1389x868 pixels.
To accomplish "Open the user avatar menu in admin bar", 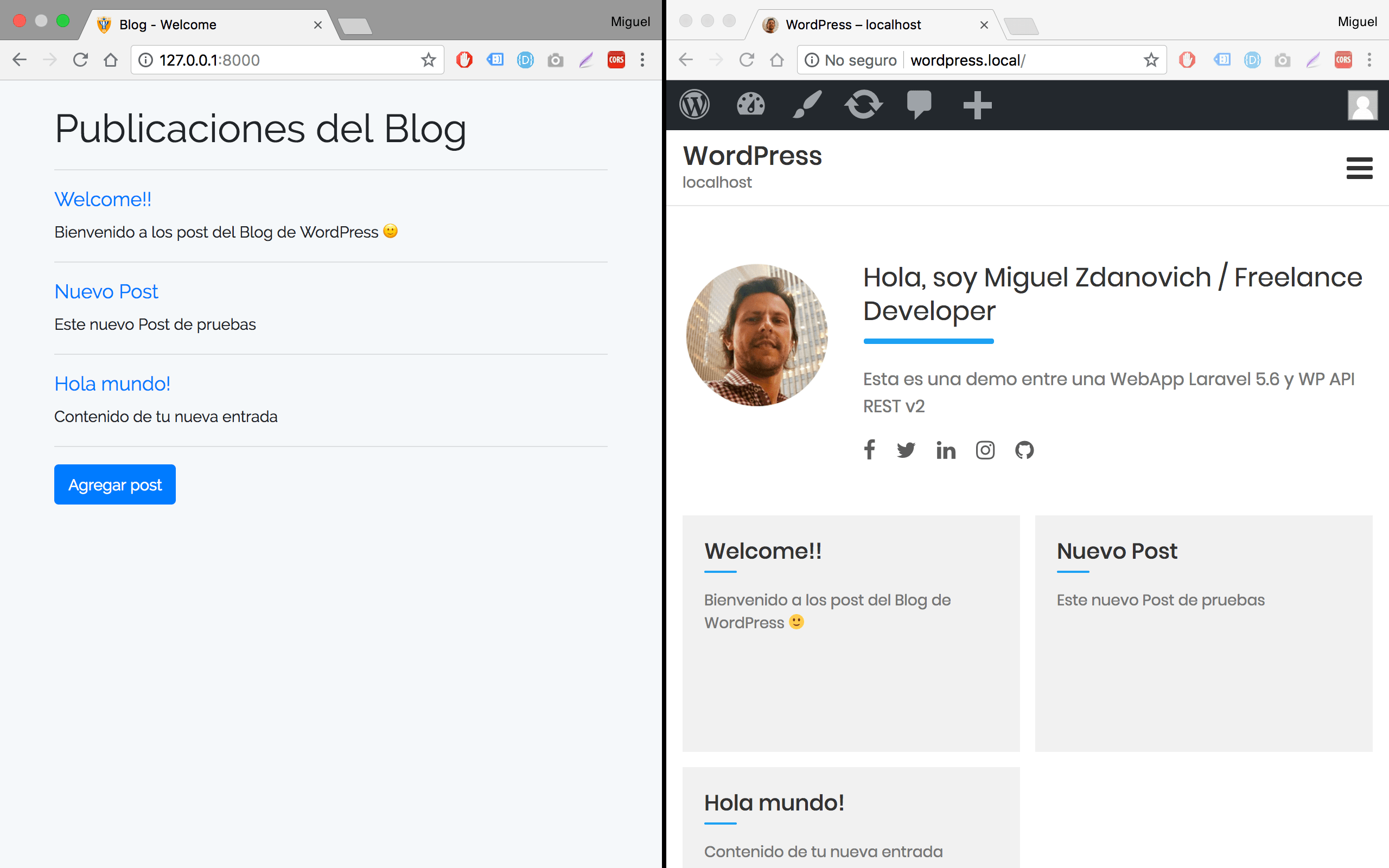I will (x=1362, y=105).
